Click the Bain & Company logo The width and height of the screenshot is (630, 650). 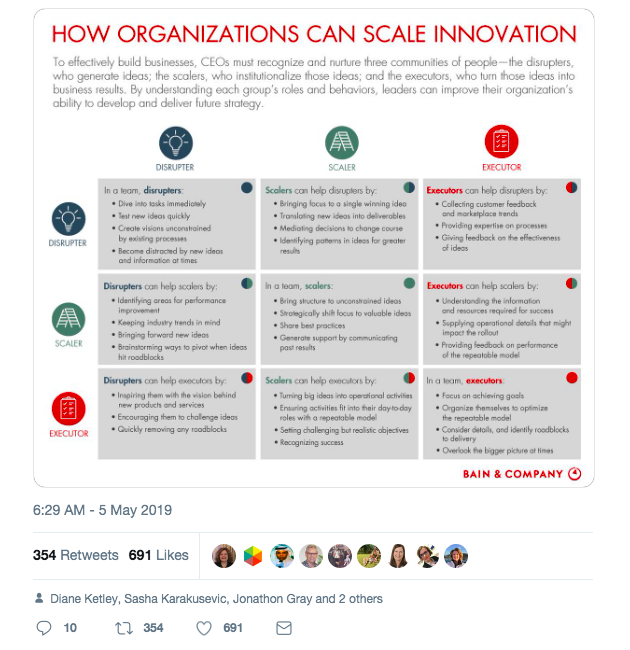coord(522,474)
